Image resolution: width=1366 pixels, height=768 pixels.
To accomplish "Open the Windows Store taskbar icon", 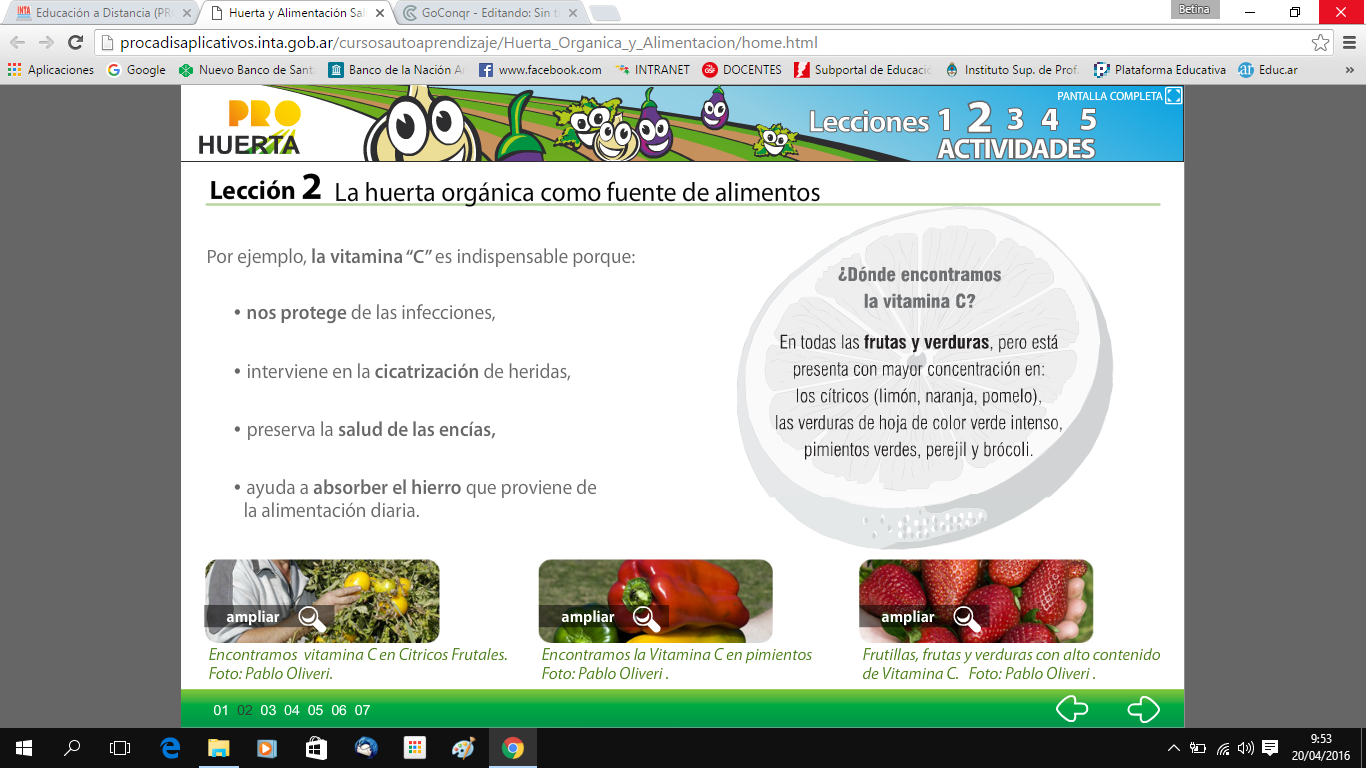I will (x=316, y=747).
